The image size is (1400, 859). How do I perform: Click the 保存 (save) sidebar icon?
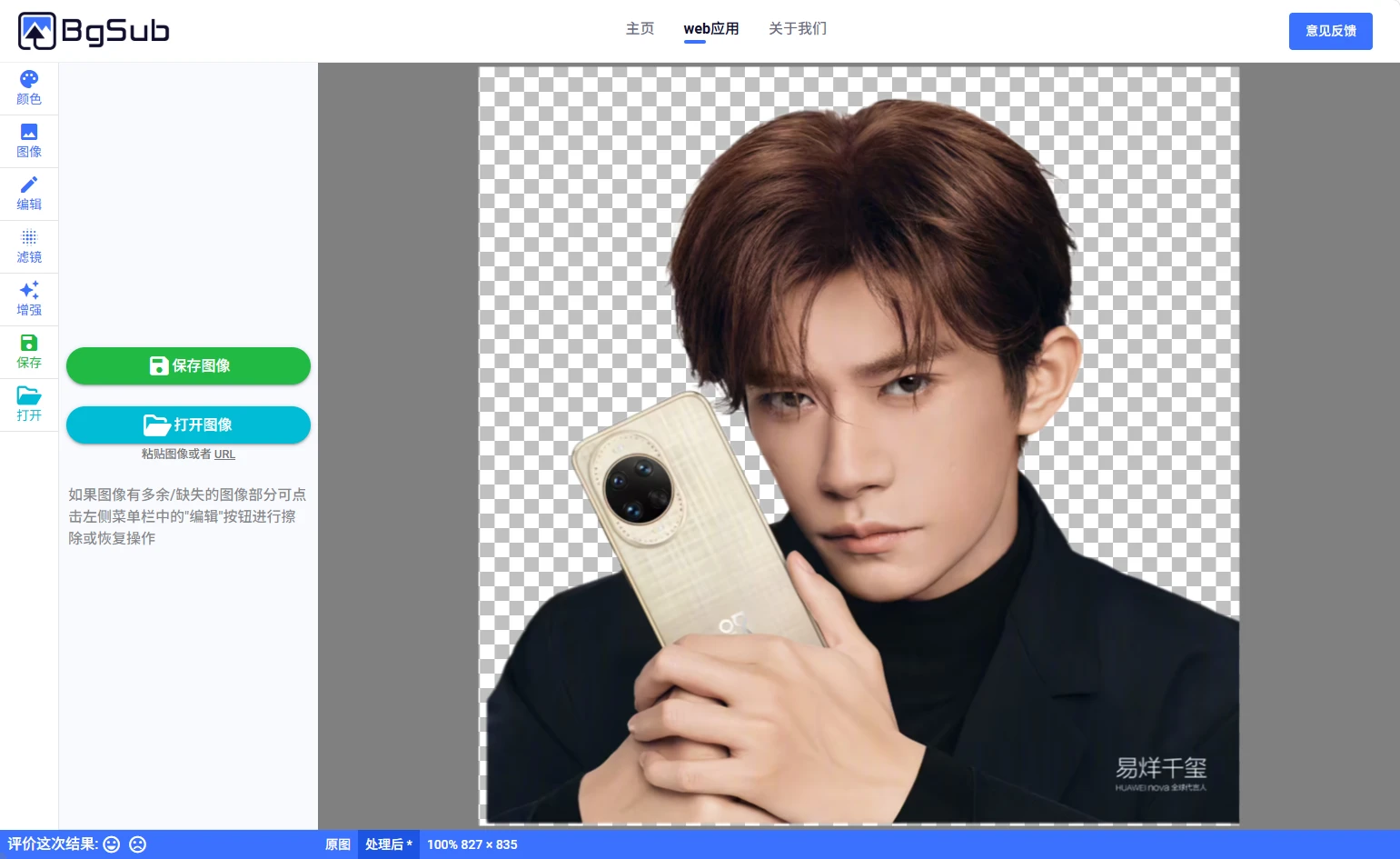pyautogui.click(x=29, y=352)
